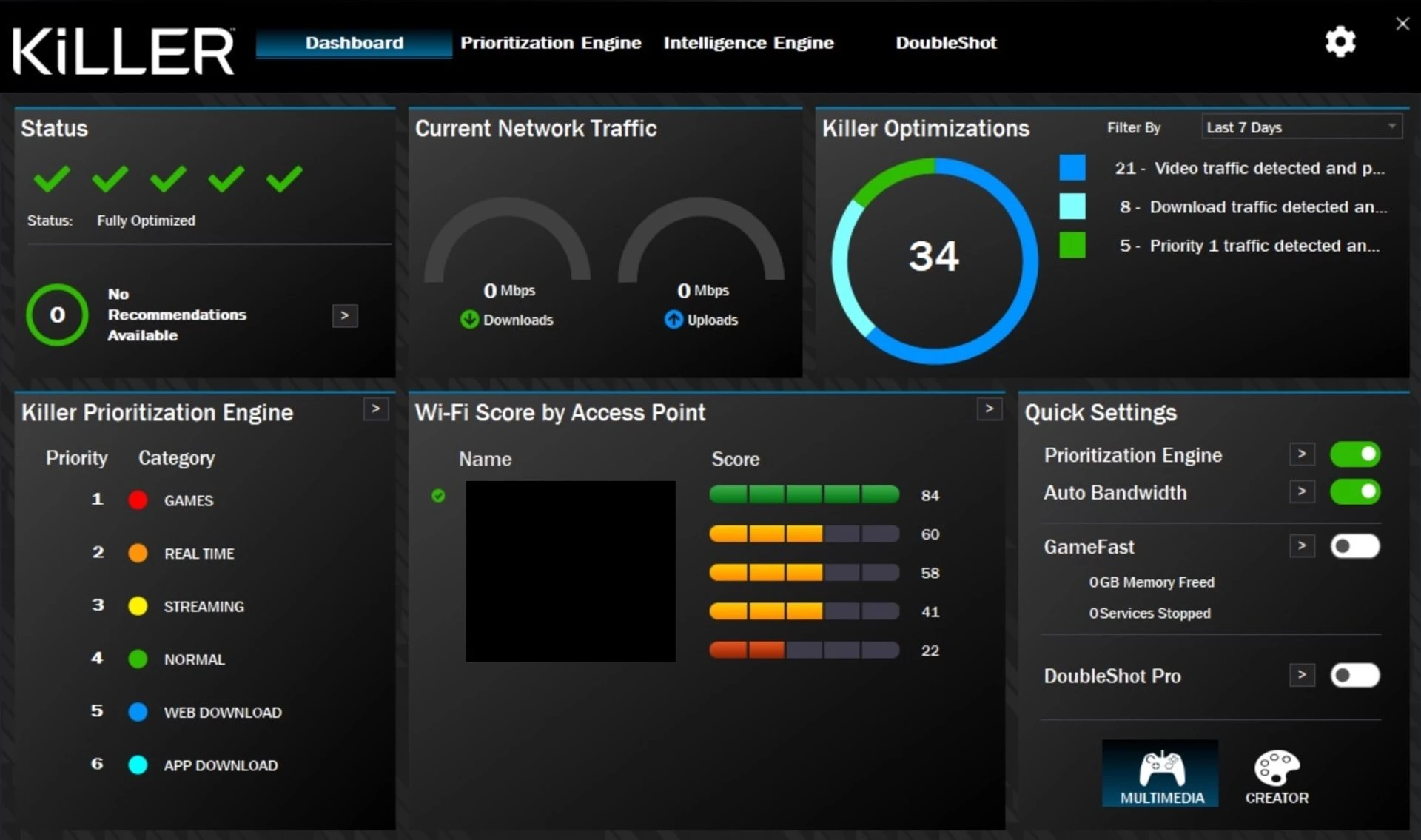Click the blacked-out access point names box
Viewport: 1421px width, 840px height.
[x=571, y=571]
